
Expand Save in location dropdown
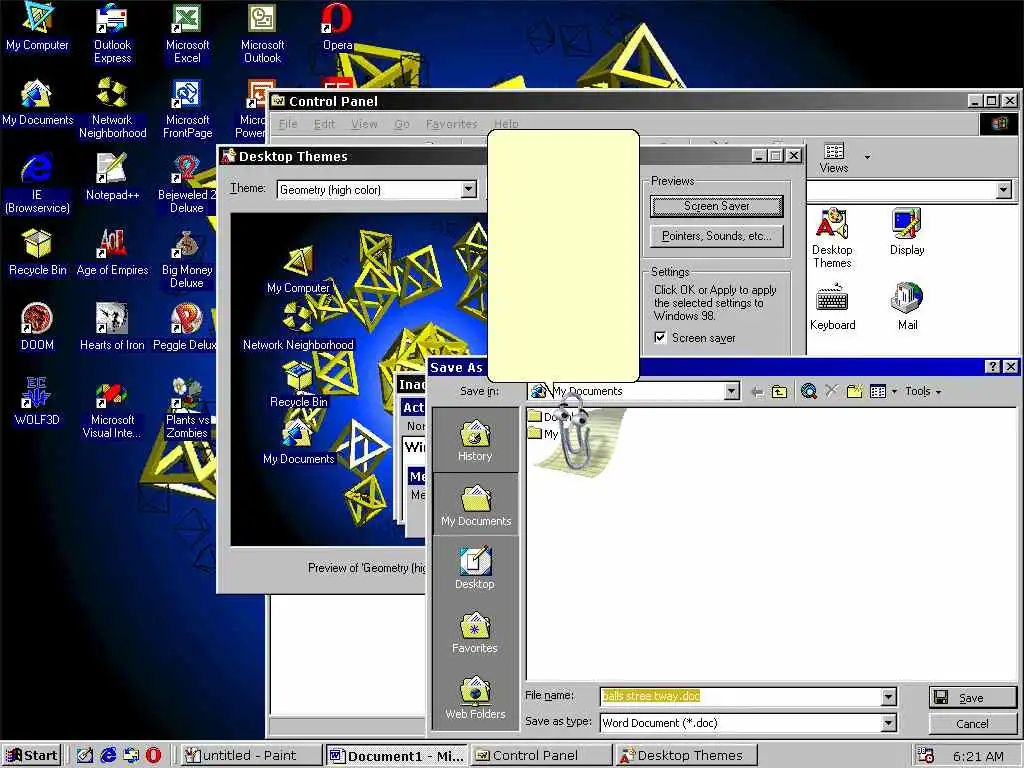pos(731,391)
